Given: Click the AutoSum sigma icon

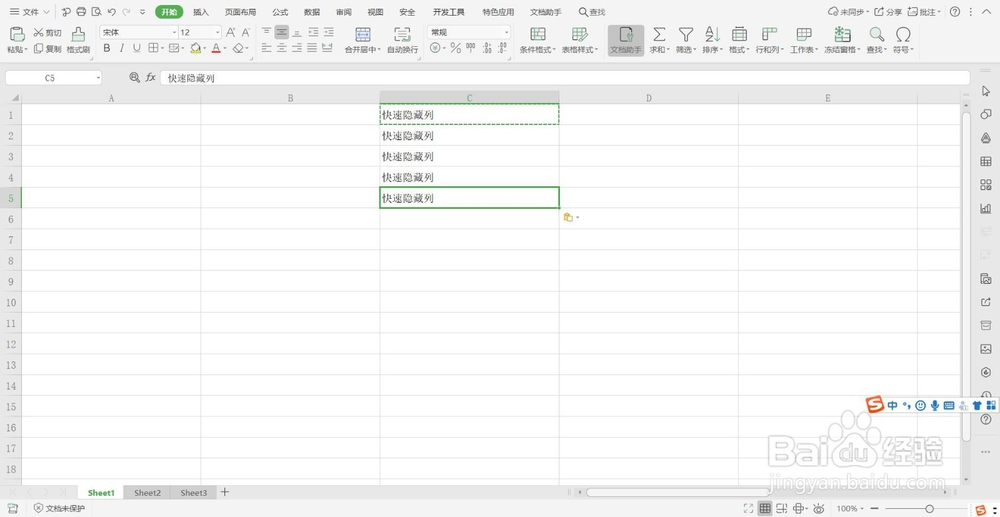Looking at the screenshot, I should click(659, 34).
